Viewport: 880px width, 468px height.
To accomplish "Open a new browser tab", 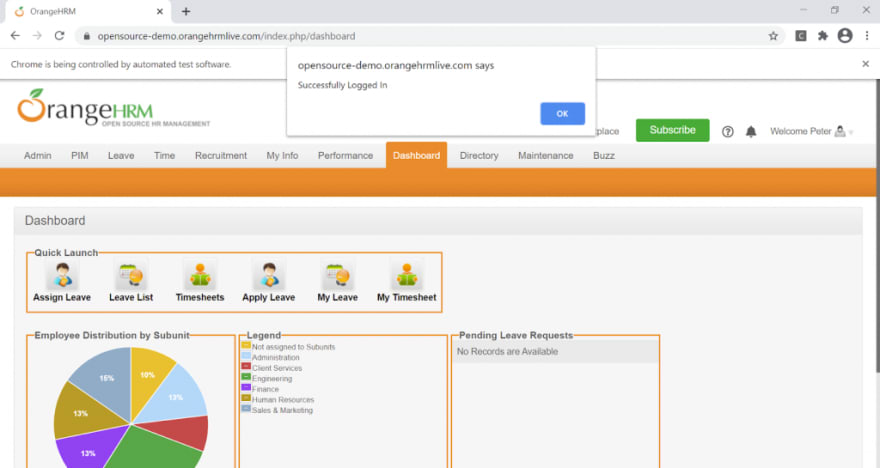I will coord(186,11).
